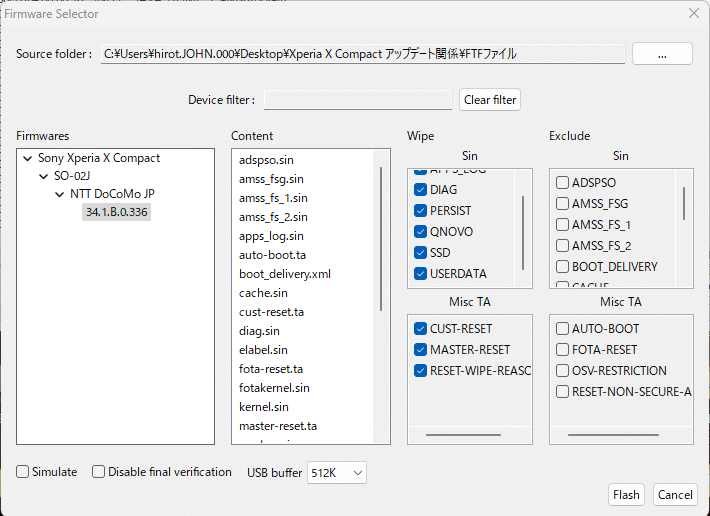This screenshot has height=516, width=710.
Task: Select boot_delivery.xml in Content list
Action: point(285,274)
